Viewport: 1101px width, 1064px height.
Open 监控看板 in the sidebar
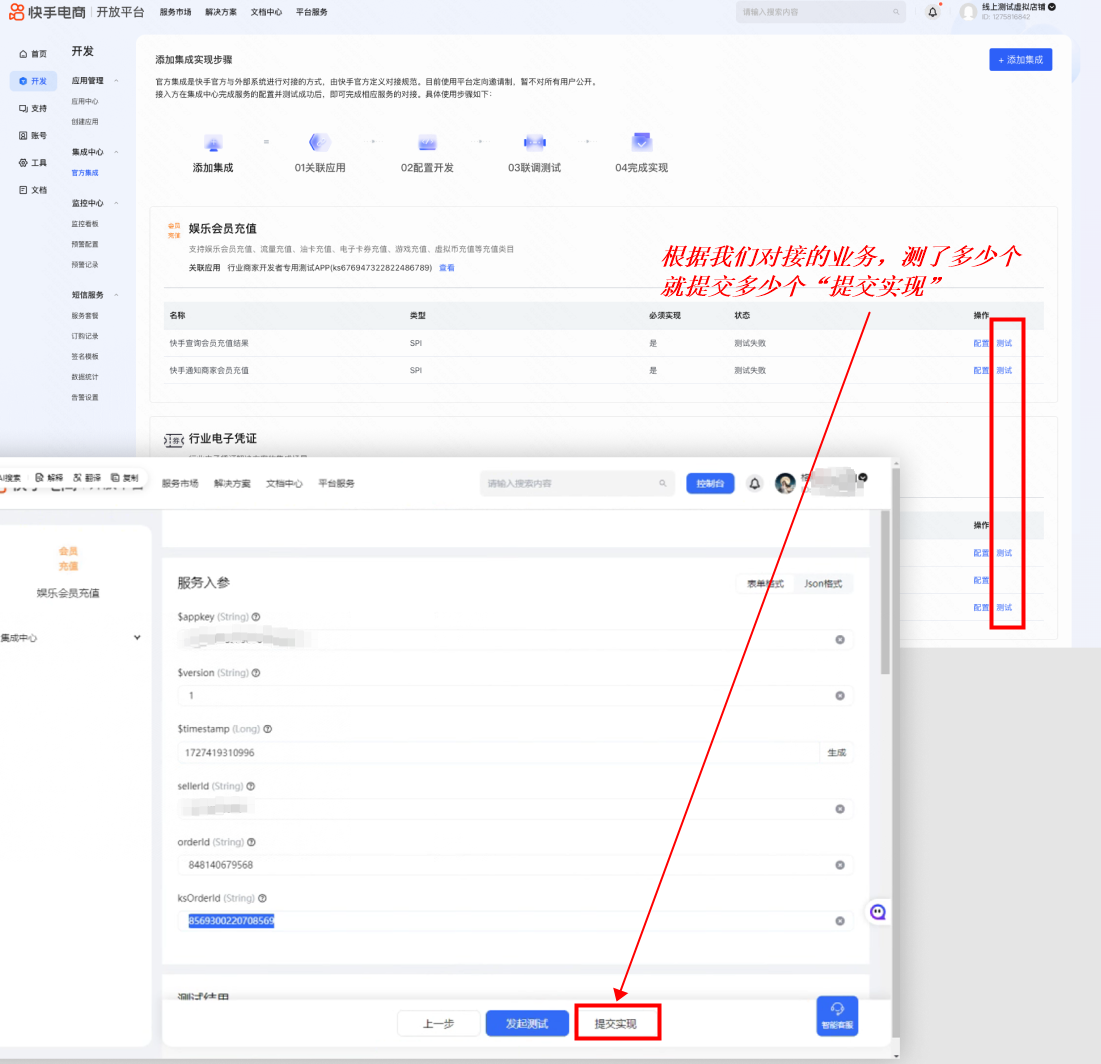(x=85, y=224)
